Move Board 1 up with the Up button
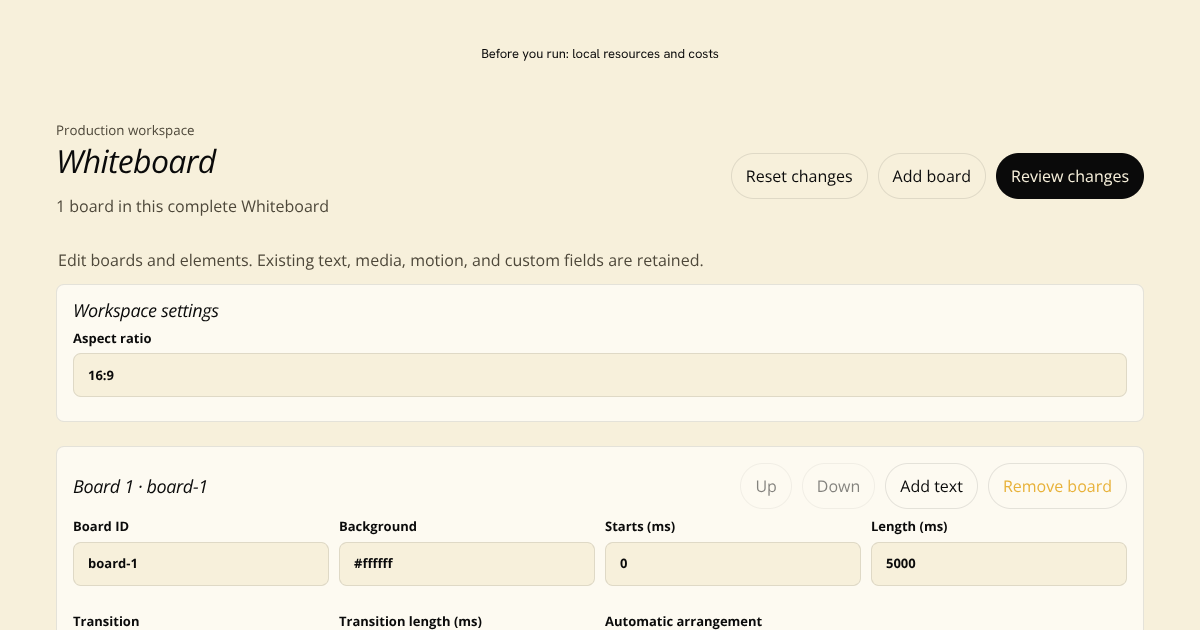Viewport: 1200px width, 630px height. (x=766, y=486)
